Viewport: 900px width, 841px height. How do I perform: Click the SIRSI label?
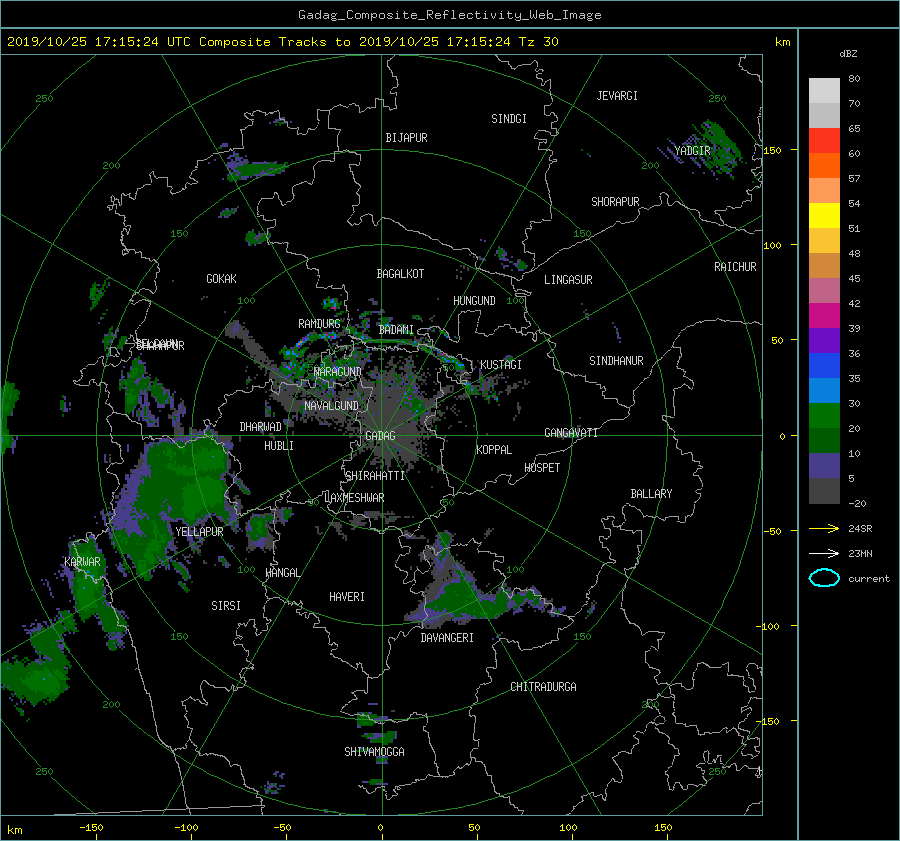coord(226,606)
